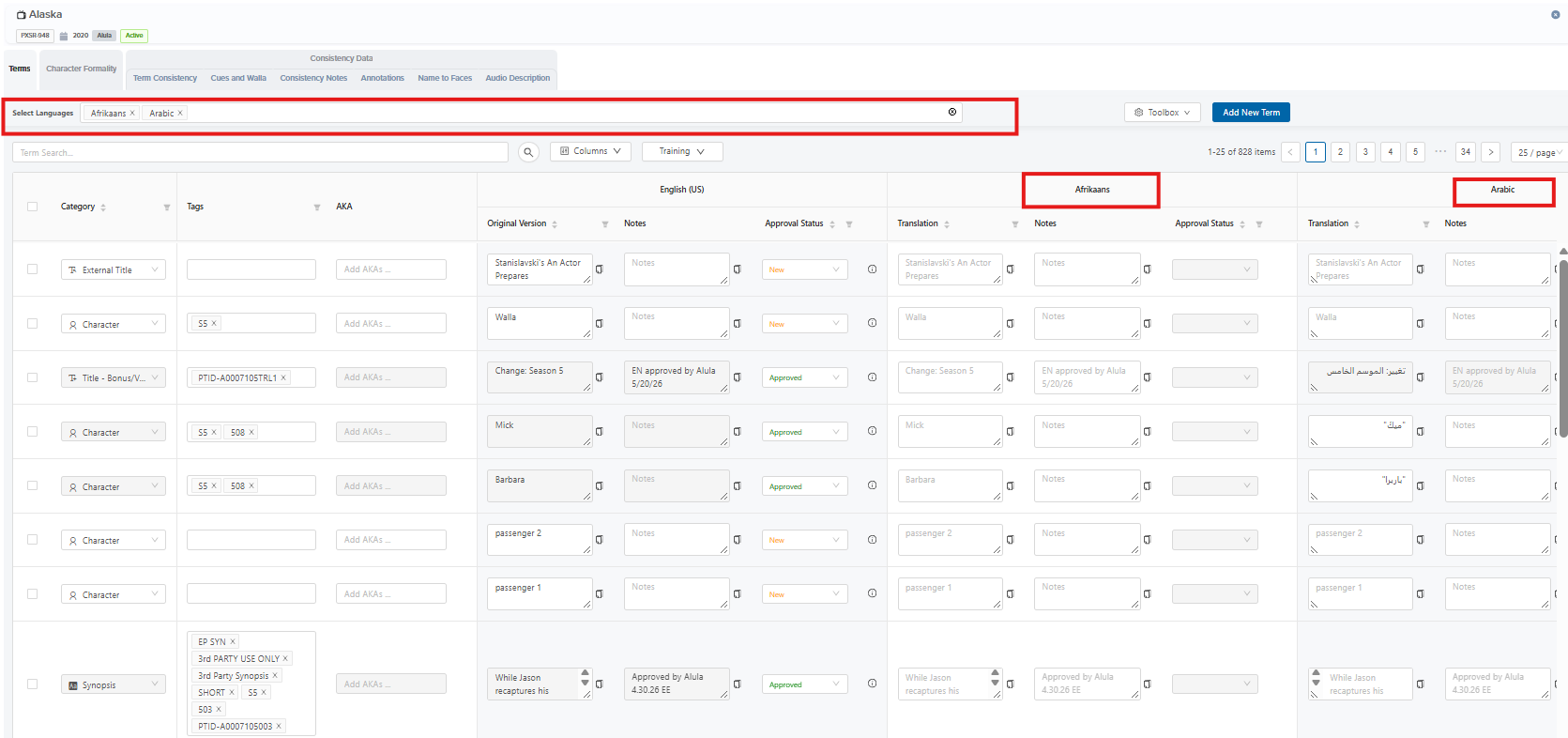Show info for the Change: Season 5 row

pyautogui.click(x=873, y=377)
